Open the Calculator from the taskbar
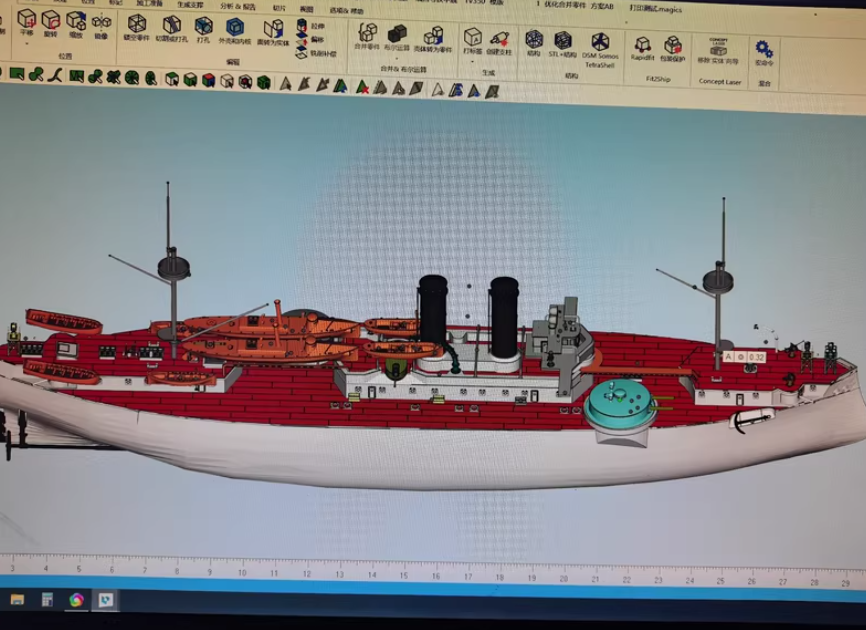 pyautogui.click(x=47, y=600)
